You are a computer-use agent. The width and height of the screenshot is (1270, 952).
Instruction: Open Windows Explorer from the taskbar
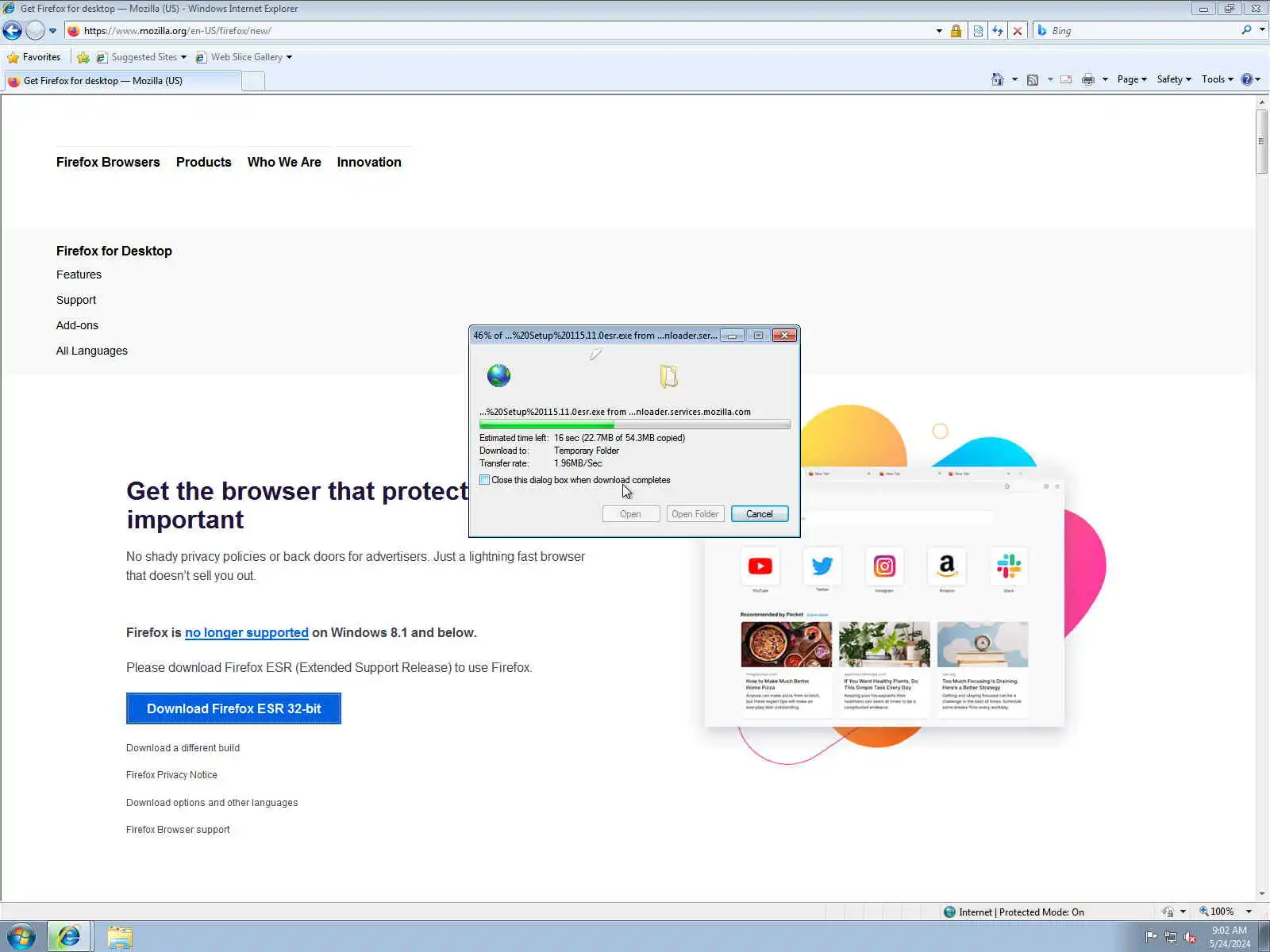click(x=120, y=937)
